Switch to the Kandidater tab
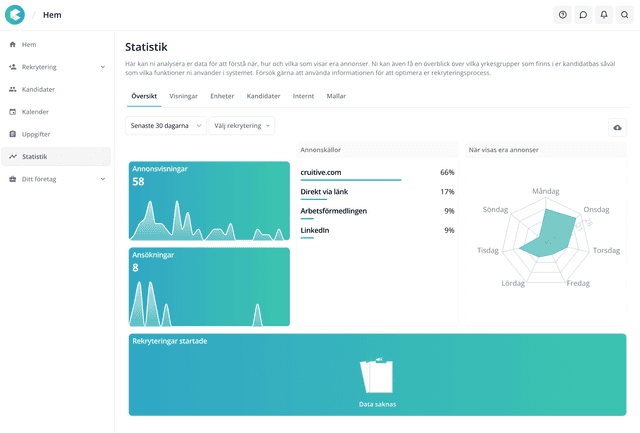The width and height of the screenshot is (640, 433). click(263, 96)
